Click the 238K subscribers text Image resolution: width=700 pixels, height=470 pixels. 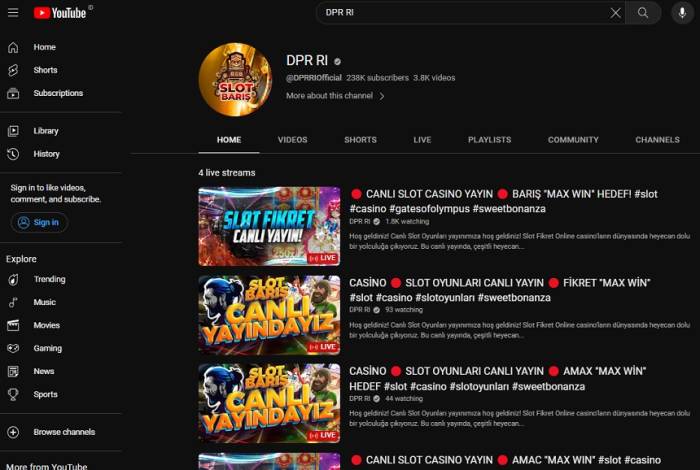tap(377, 78)
